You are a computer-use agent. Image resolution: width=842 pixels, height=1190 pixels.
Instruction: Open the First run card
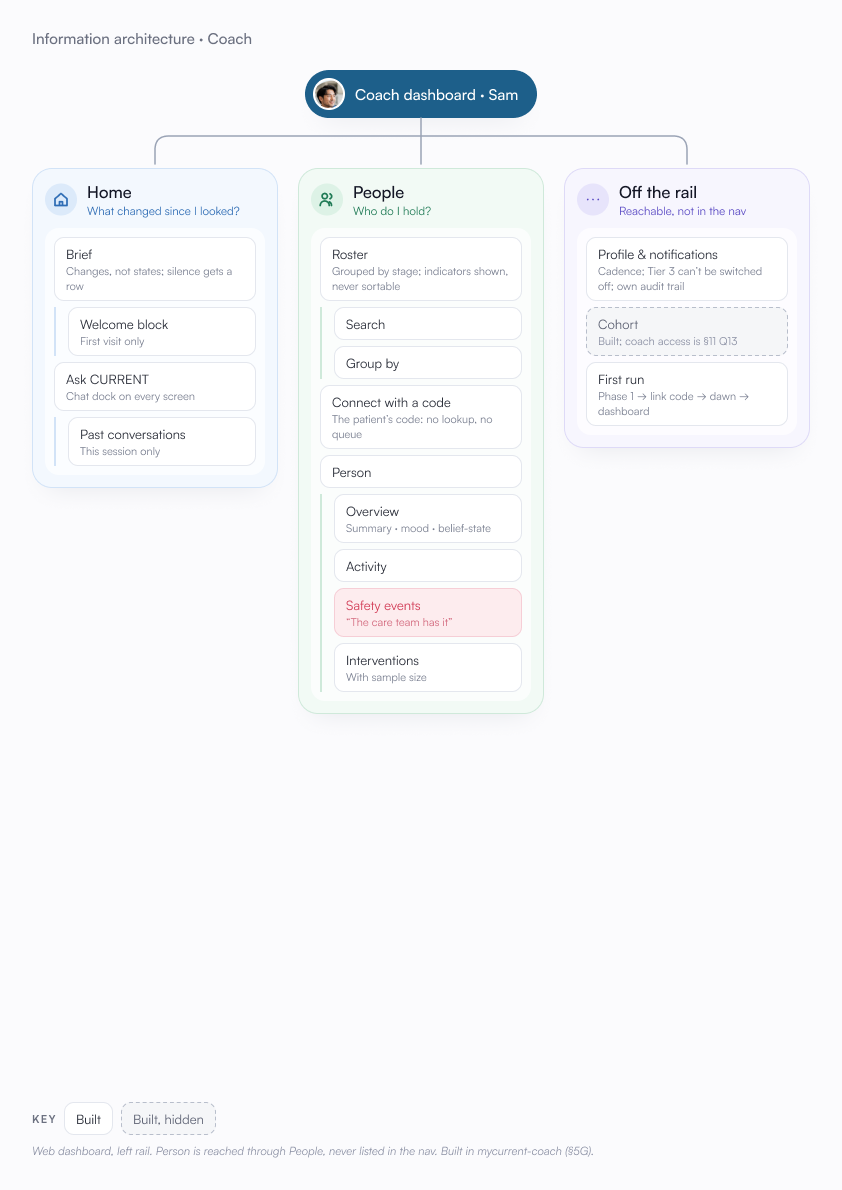point(686,394)
